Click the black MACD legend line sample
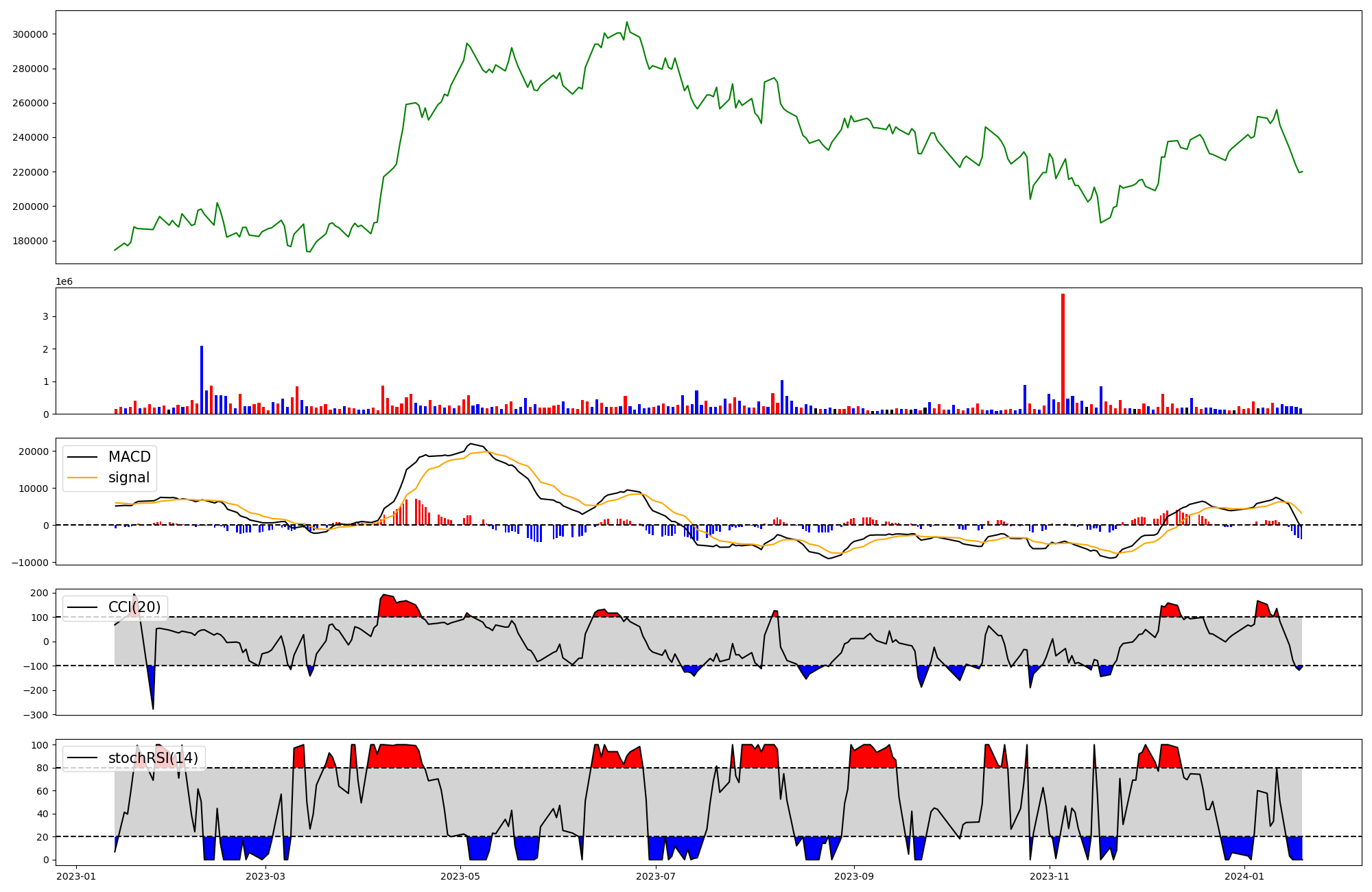 (x=83, y=458)
